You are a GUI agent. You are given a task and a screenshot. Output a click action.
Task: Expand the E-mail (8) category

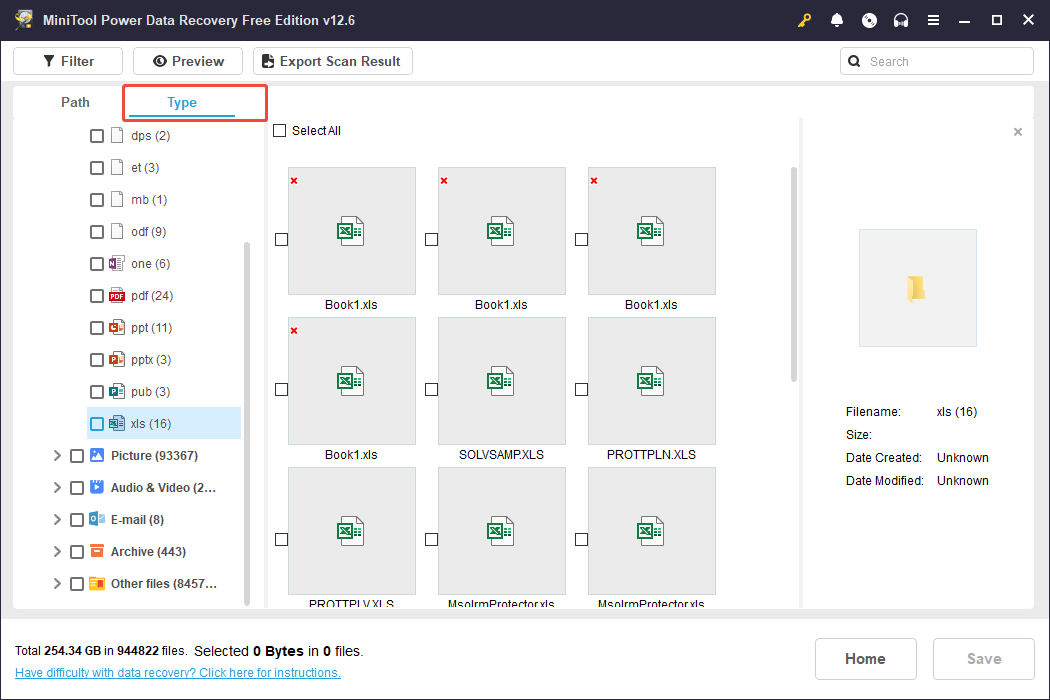point(57,519)
